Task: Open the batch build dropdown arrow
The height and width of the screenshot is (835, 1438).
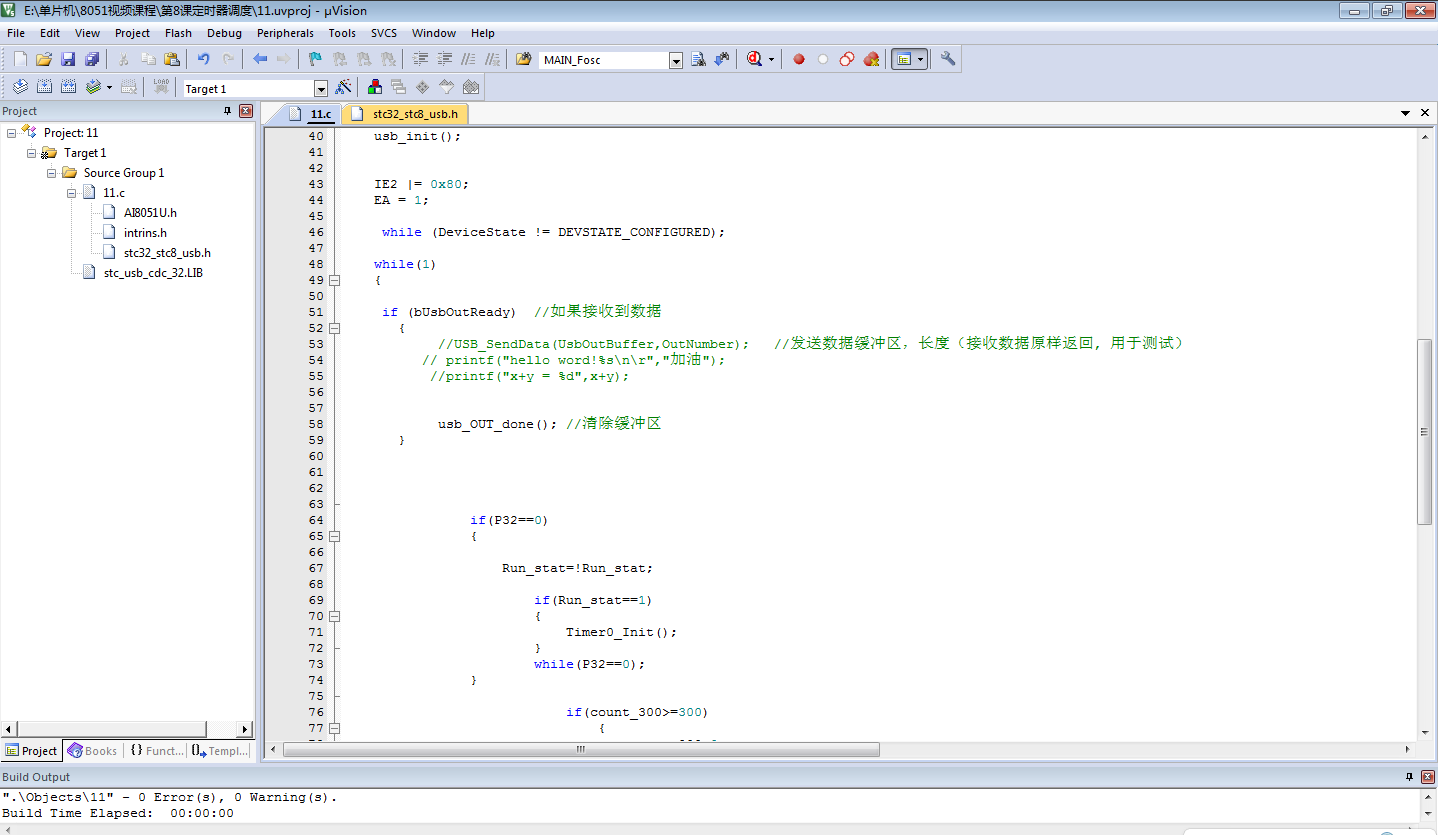Action: [x=109, y=88]
